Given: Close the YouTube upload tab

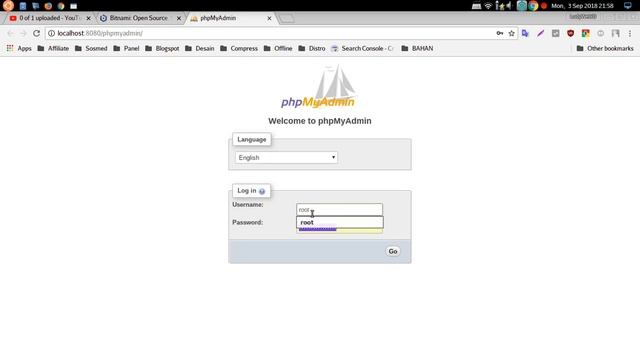Looking at the screenshot, I should click(x=89, y=18).
